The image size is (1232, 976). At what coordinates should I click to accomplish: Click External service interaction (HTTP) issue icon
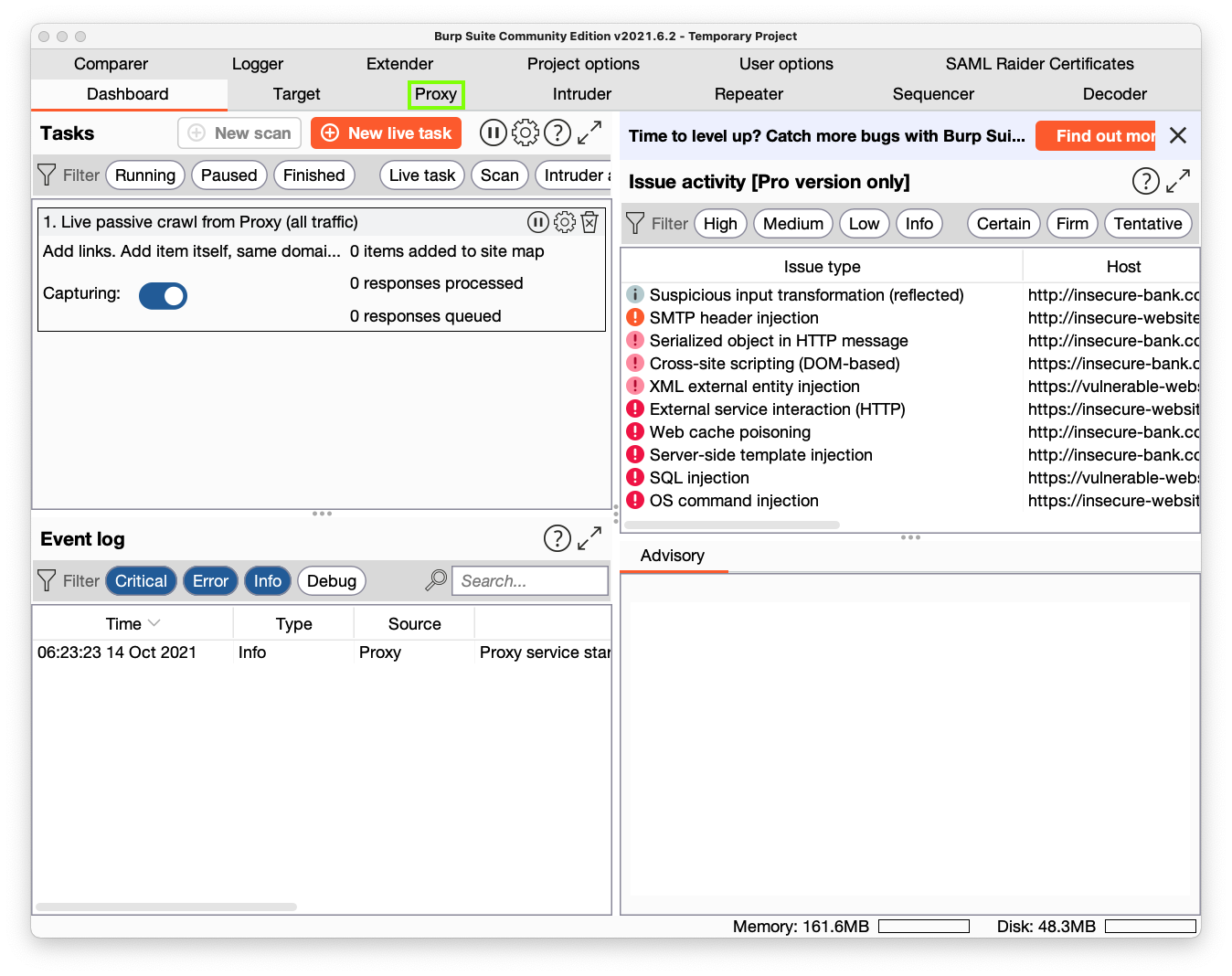[635, 408]
